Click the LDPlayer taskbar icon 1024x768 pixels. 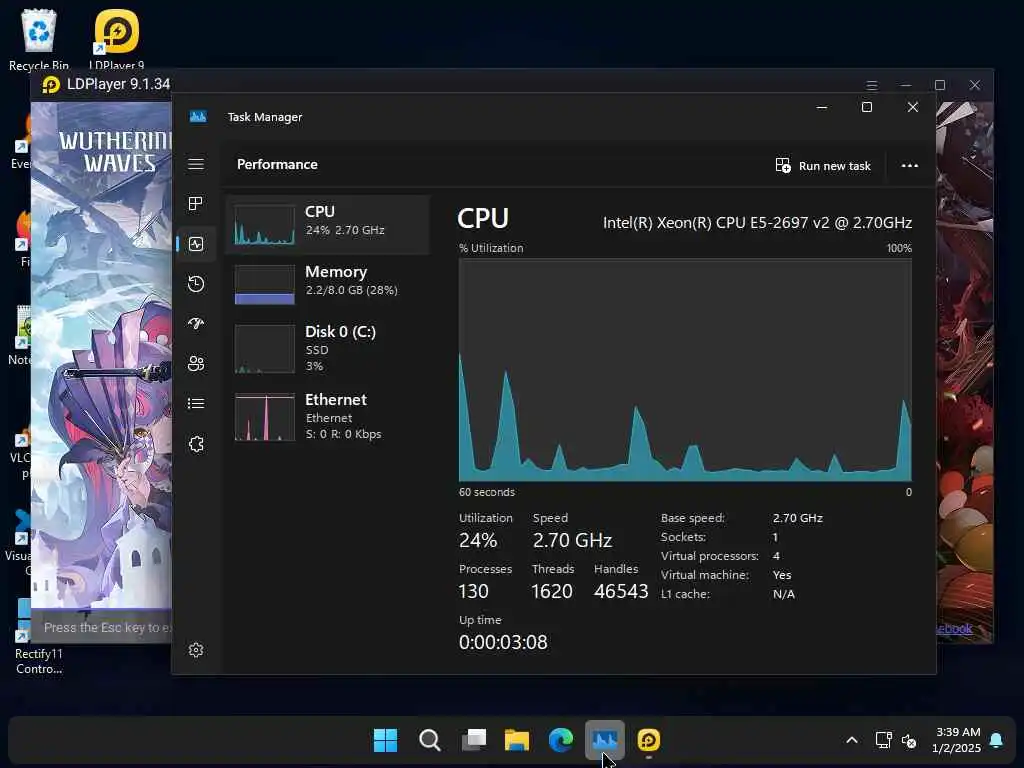(x=648, y=740)
